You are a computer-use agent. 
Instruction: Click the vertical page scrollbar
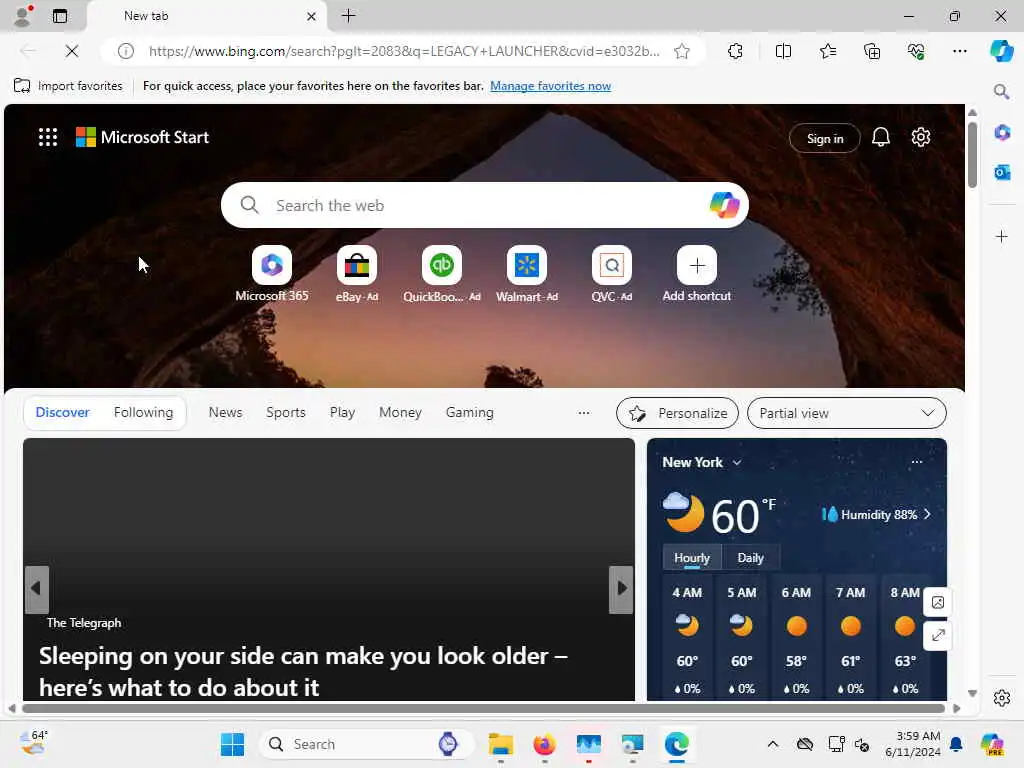972,155
